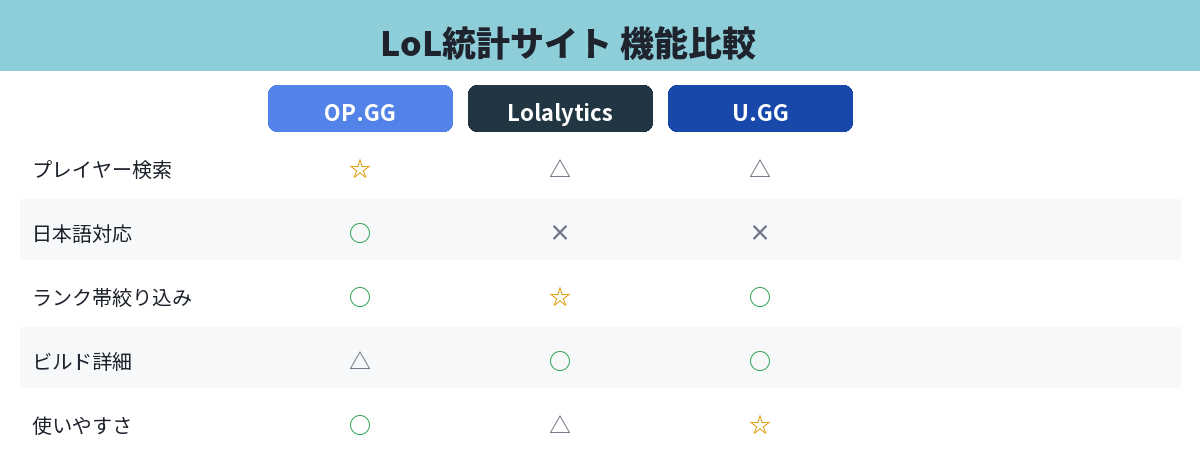Viewport: 1200px width, 450px height.
Task: Click the ビルド詳細 row label
Action: coord(82,362)
